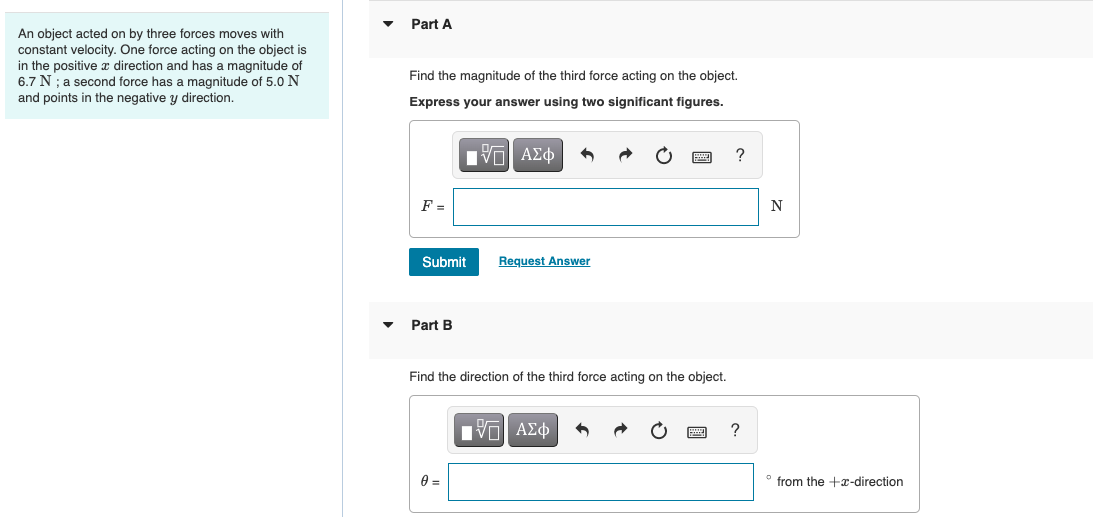Show keyboard shortcuts in Part B toolbar
This screenshot has width=1093, height=517.
tap(696, 432)
